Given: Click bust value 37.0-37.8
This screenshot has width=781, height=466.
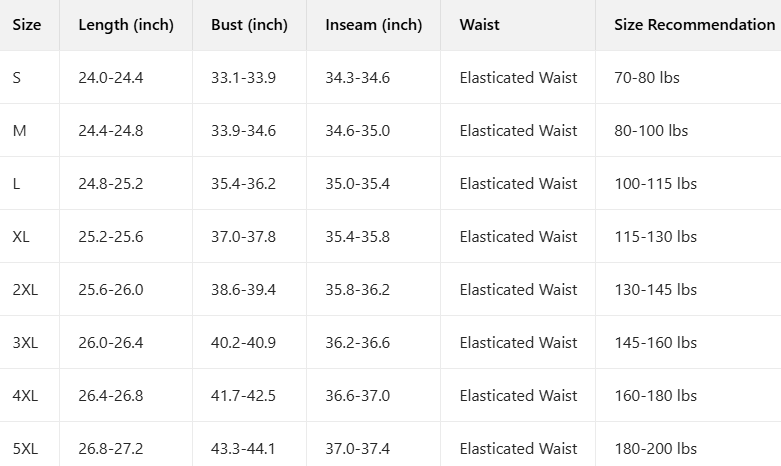Looking at the screenshot, I should coord(243,236).
